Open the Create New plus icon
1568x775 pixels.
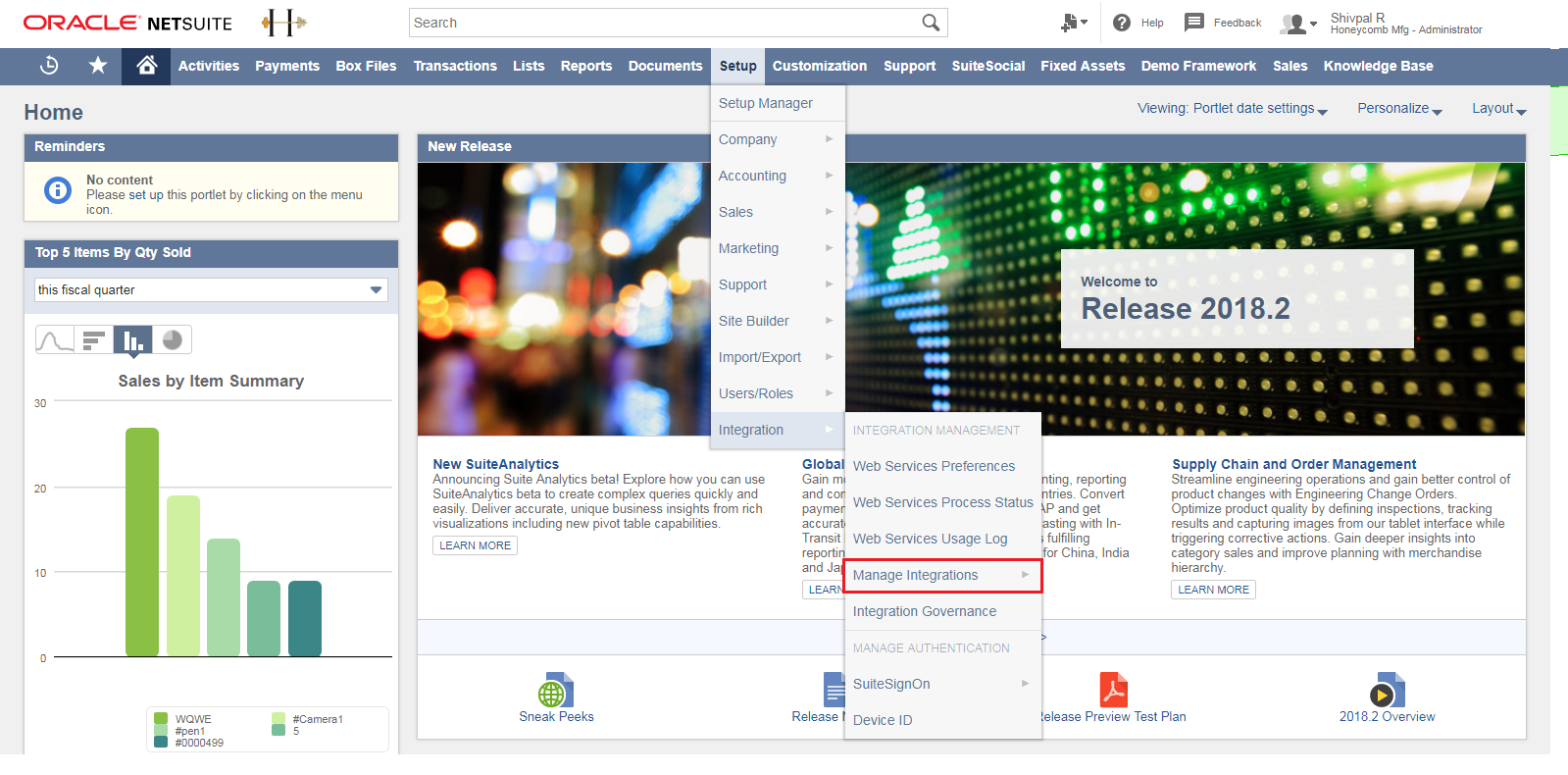(1074, 23)
